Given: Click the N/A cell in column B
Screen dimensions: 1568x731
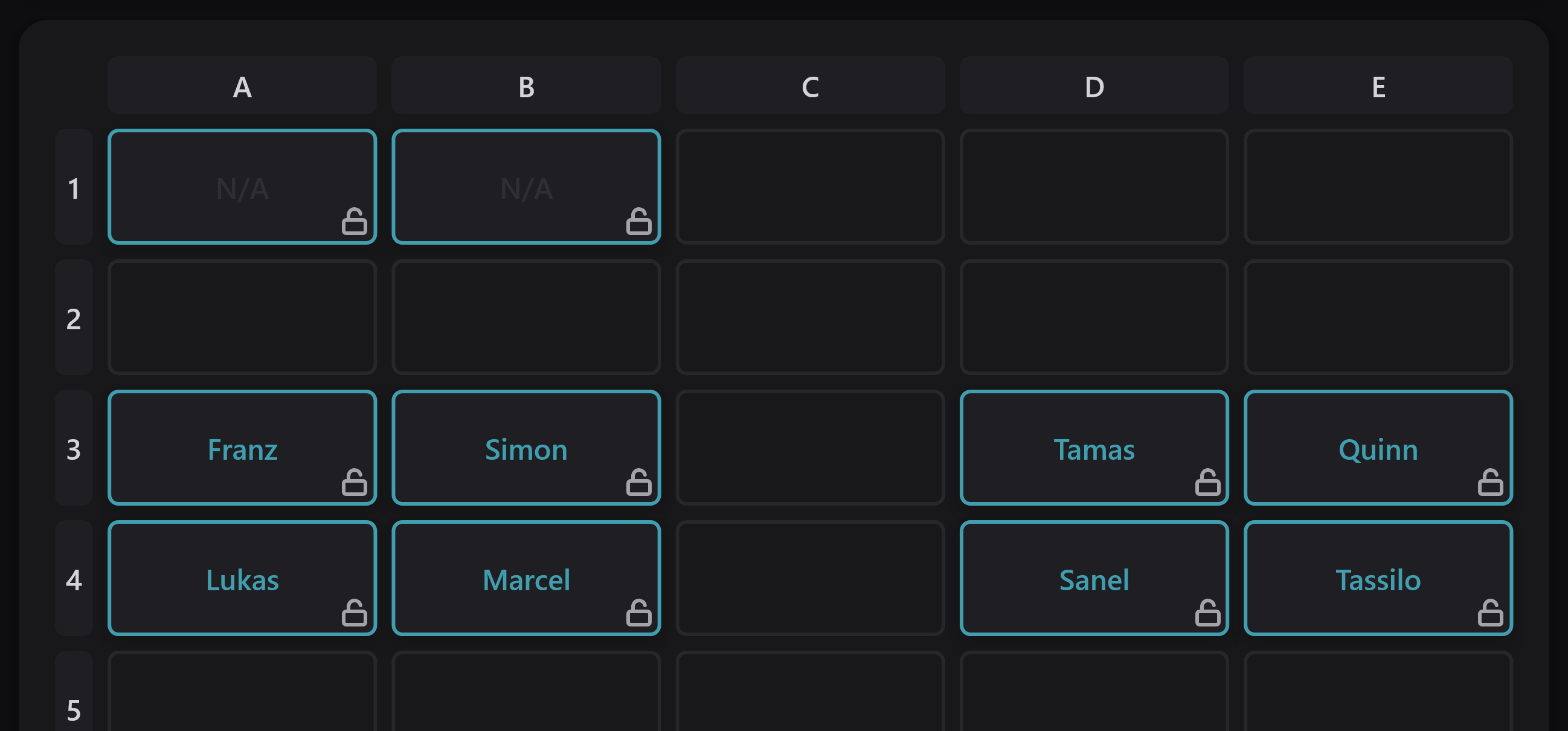Looking at the screenshot, I should (525, 187).
